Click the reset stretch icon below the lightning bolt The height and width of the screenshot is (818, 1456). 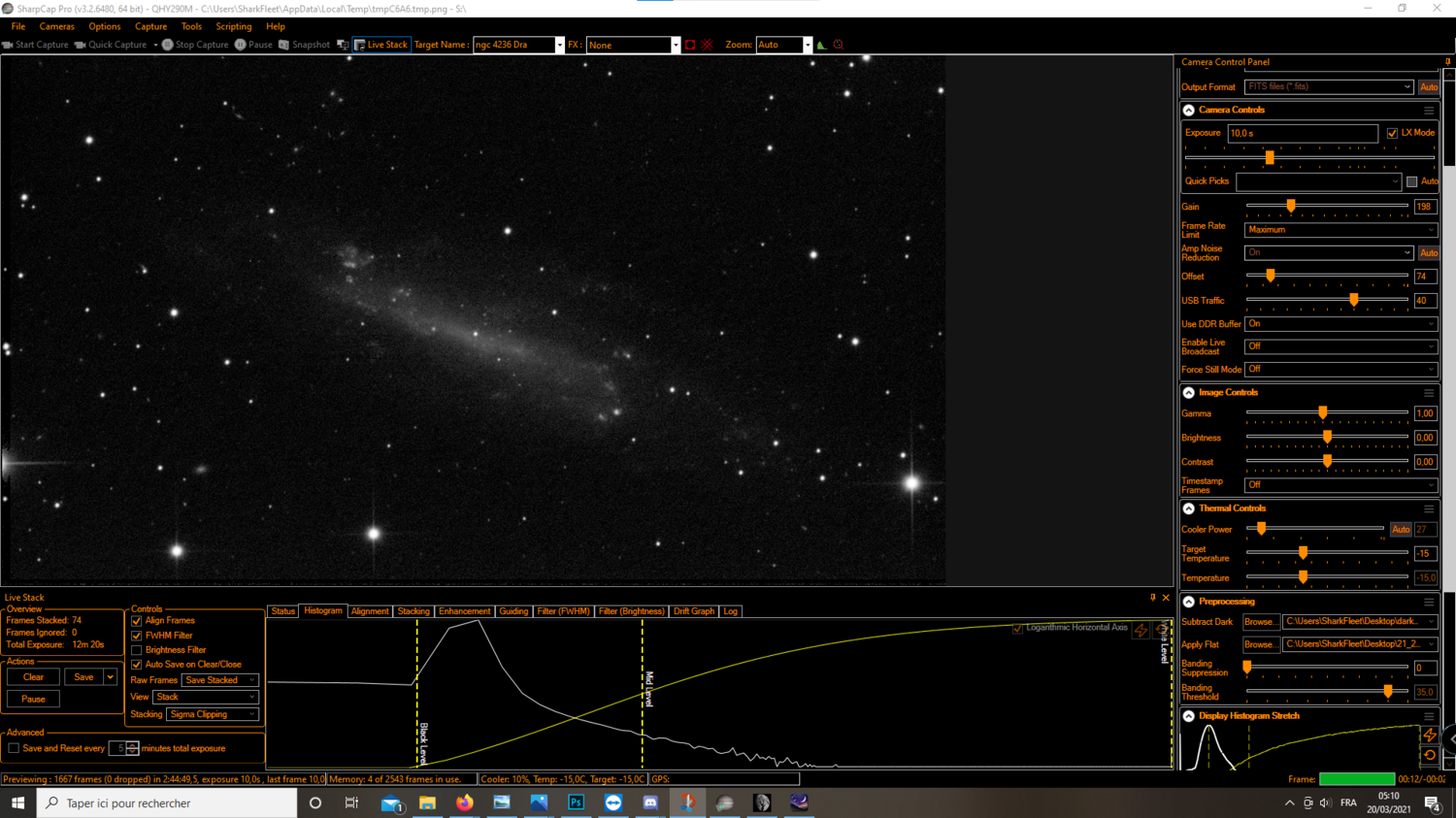(1429, 754)
